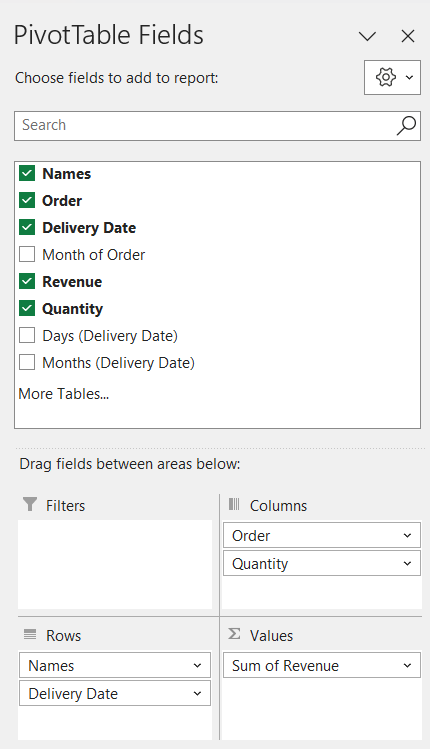
Task: Uncheck the Delivery Date field checkbox
Action: (x=27, y=227)
